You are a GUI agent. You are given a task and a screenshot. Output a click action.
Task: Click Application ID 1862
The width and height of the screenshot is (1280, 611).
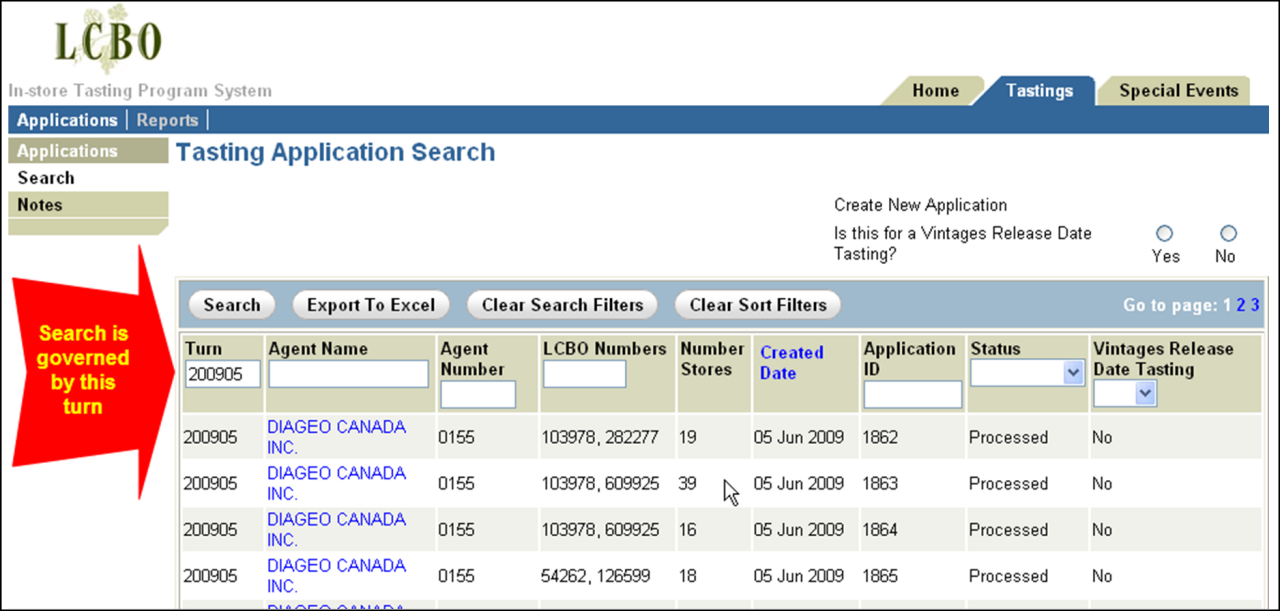pos(881,437)
